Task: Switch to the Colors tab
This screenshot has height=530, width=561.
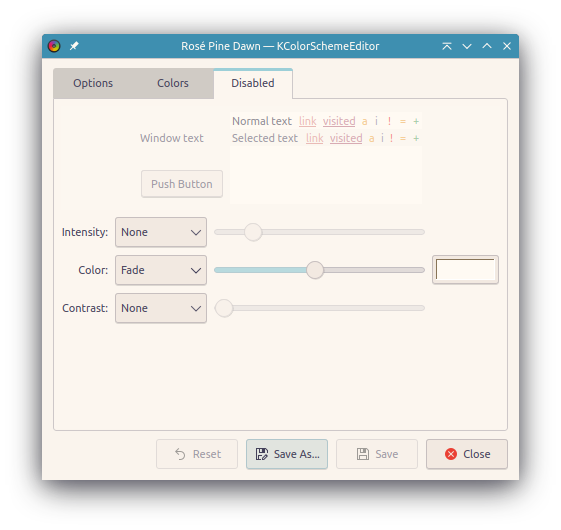Action: [x=173, y=83]
